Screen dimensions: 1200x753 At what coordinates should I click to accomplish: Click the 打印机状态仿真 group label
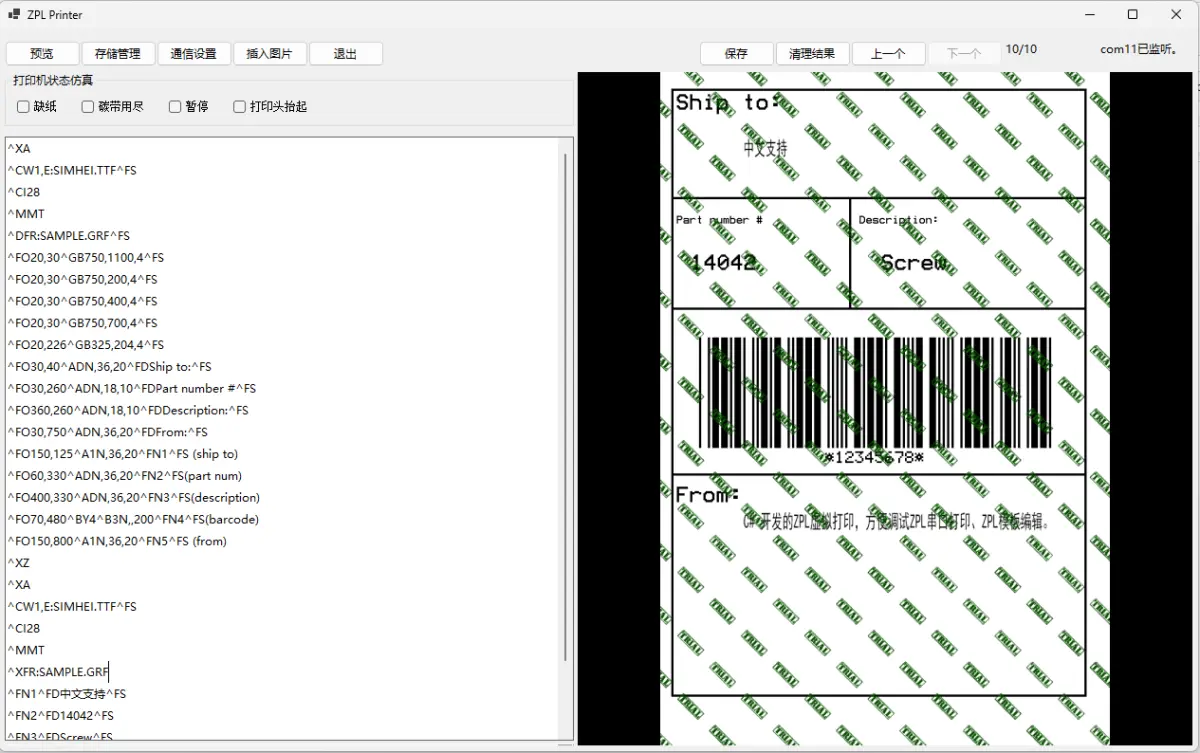[x=53, y=80]
